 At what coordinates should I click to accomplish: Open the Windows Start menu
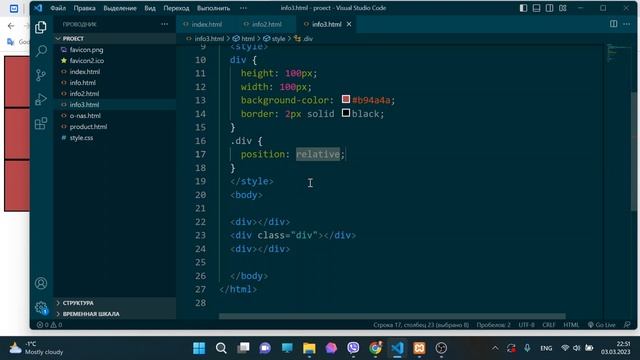[x=199, y=348]
